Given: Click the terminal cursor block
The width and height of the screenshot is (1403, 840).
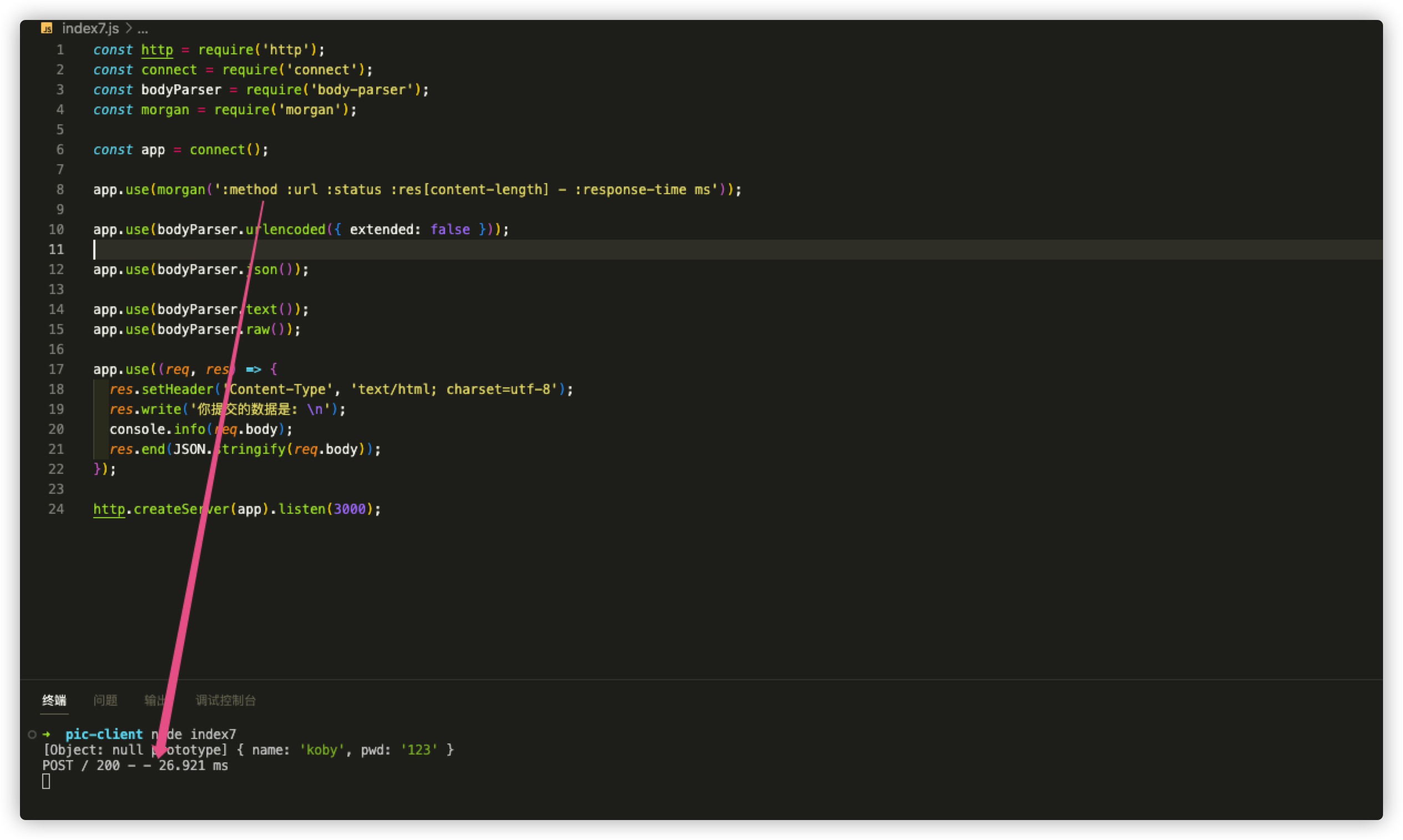Looking at the screenshot, I should [x=46, y=782].
